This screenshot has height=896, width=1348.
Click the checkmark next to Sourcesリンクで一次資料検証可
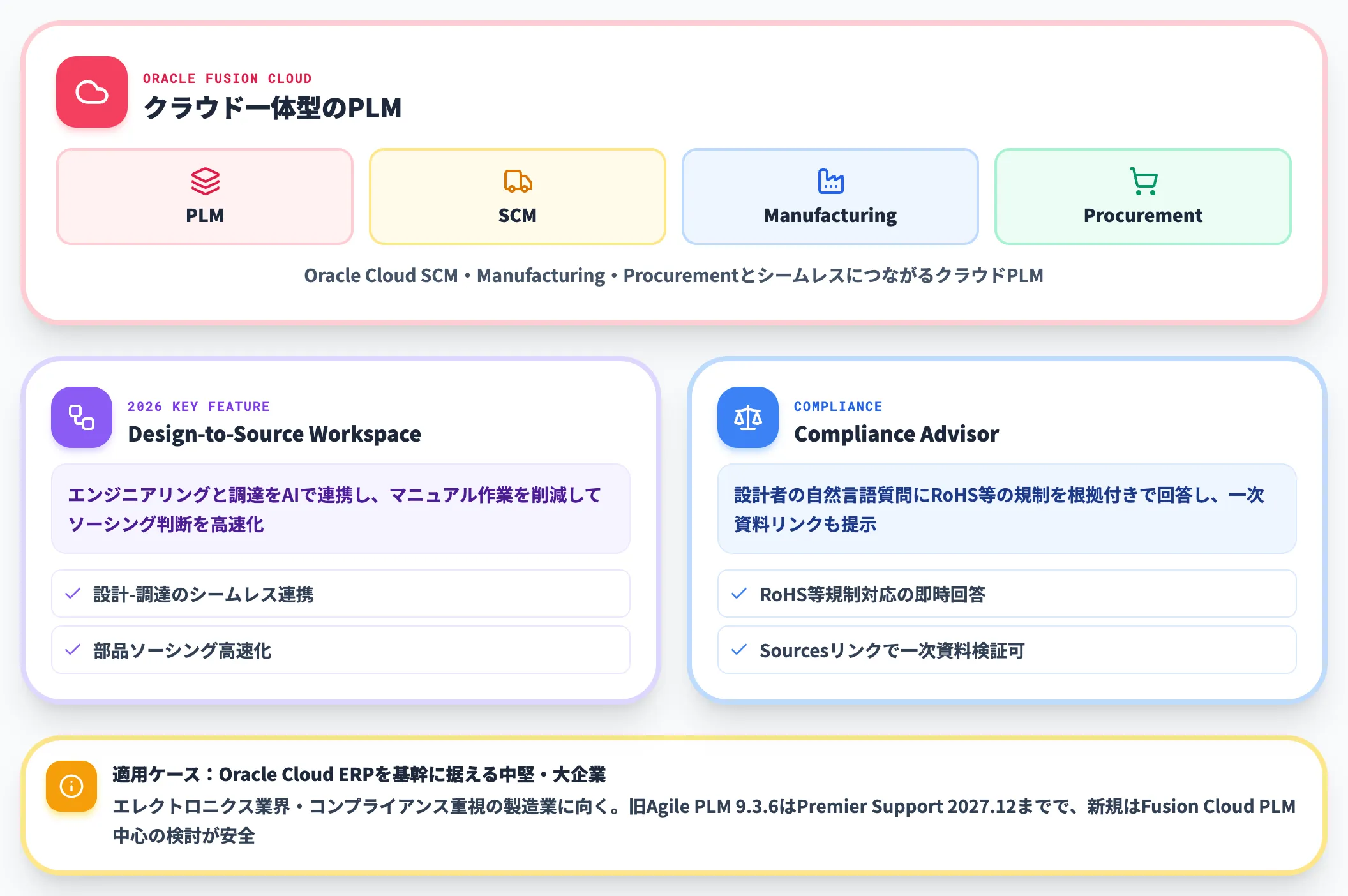pos(739,650)
